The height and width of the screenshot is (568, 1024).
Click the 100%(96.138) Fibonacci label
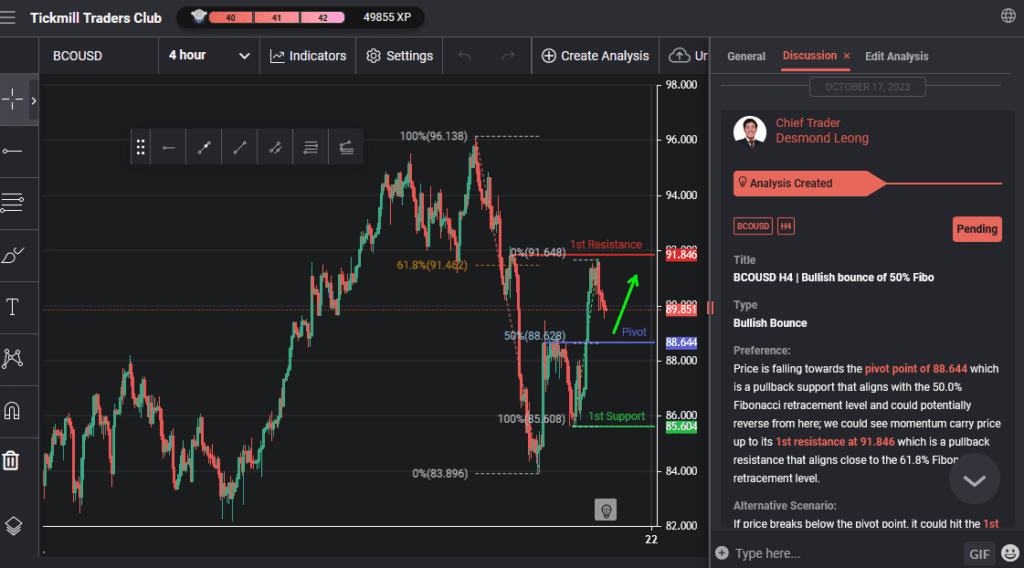point(434,136)
